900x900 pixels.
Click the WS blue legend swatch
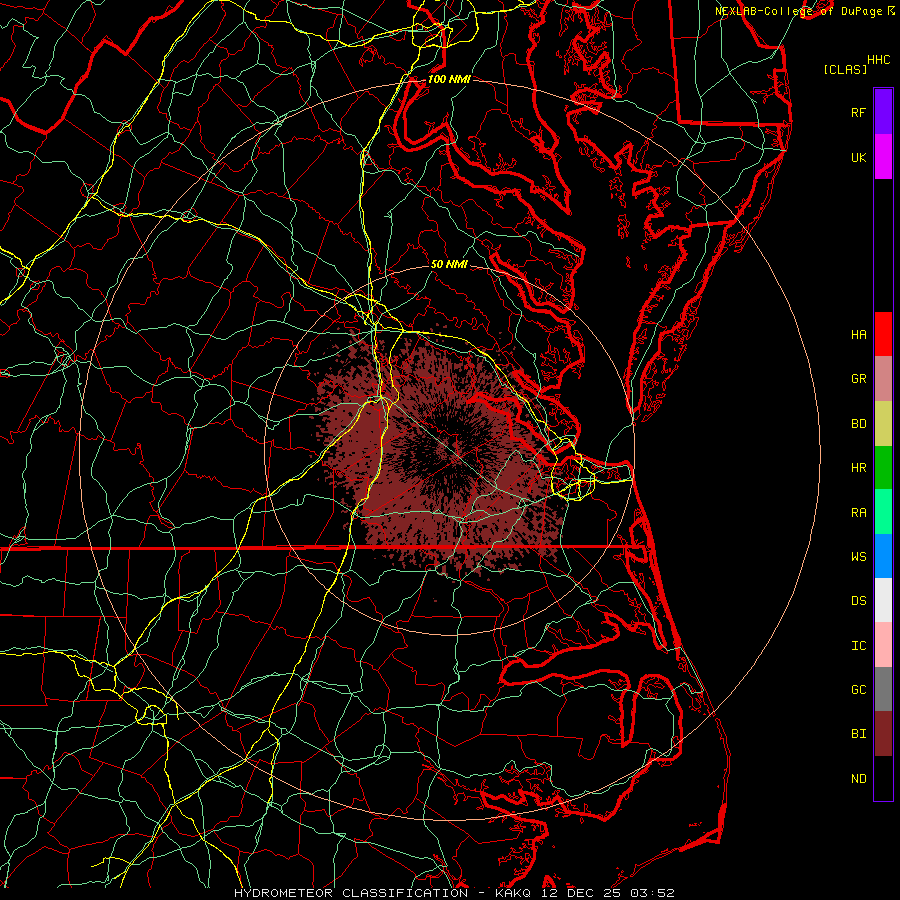pos(883,556)
